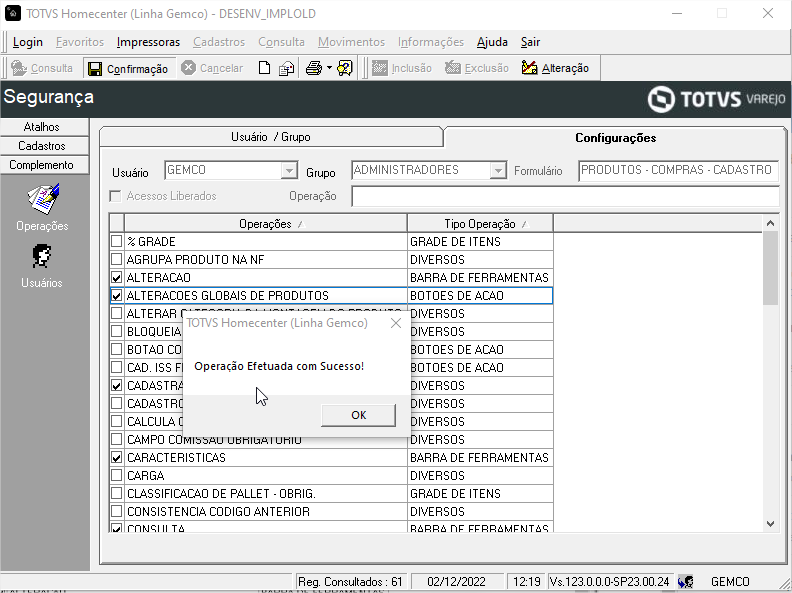The width and height of the screenshot is (792, 593).
Task: Click the printer icon
Action: coord(314,68)
